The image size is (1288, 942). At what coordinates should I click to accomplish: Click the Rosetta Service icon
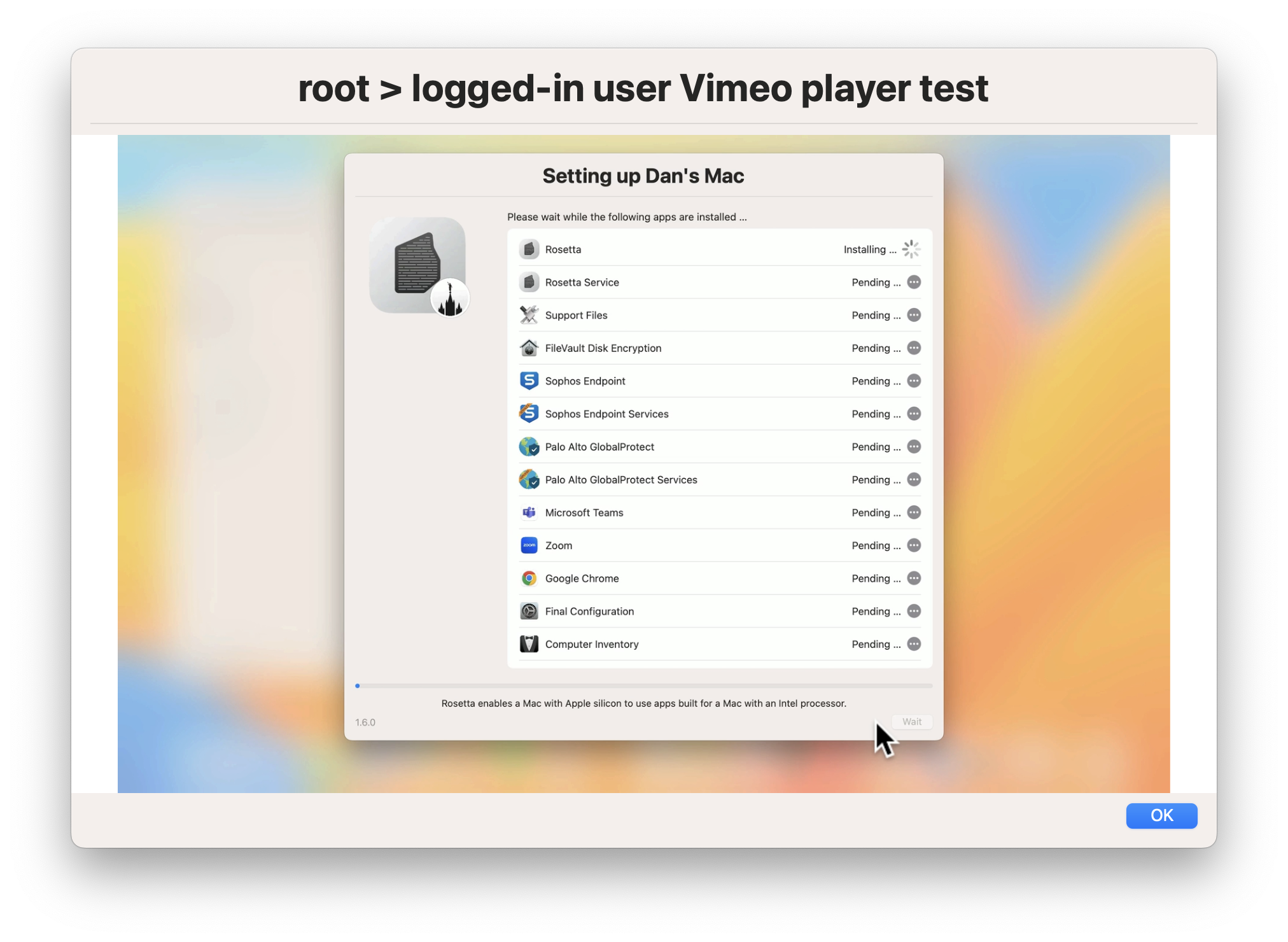529,282
